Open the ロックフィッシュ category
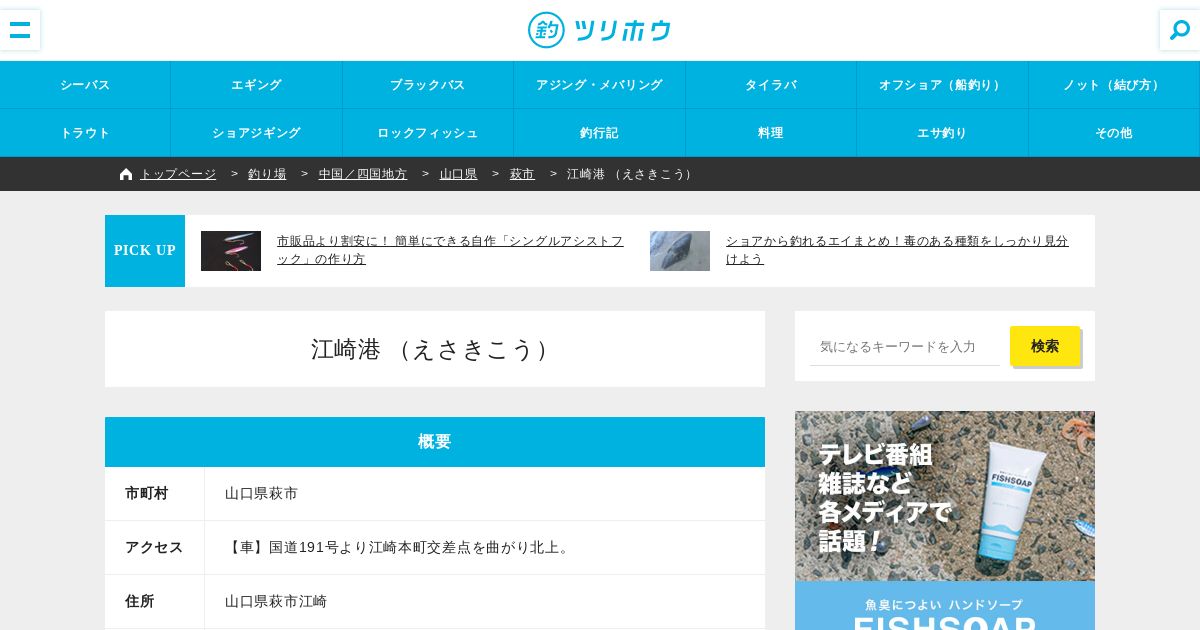This screenshot has width=1200, height=630. tap(428, 133)
